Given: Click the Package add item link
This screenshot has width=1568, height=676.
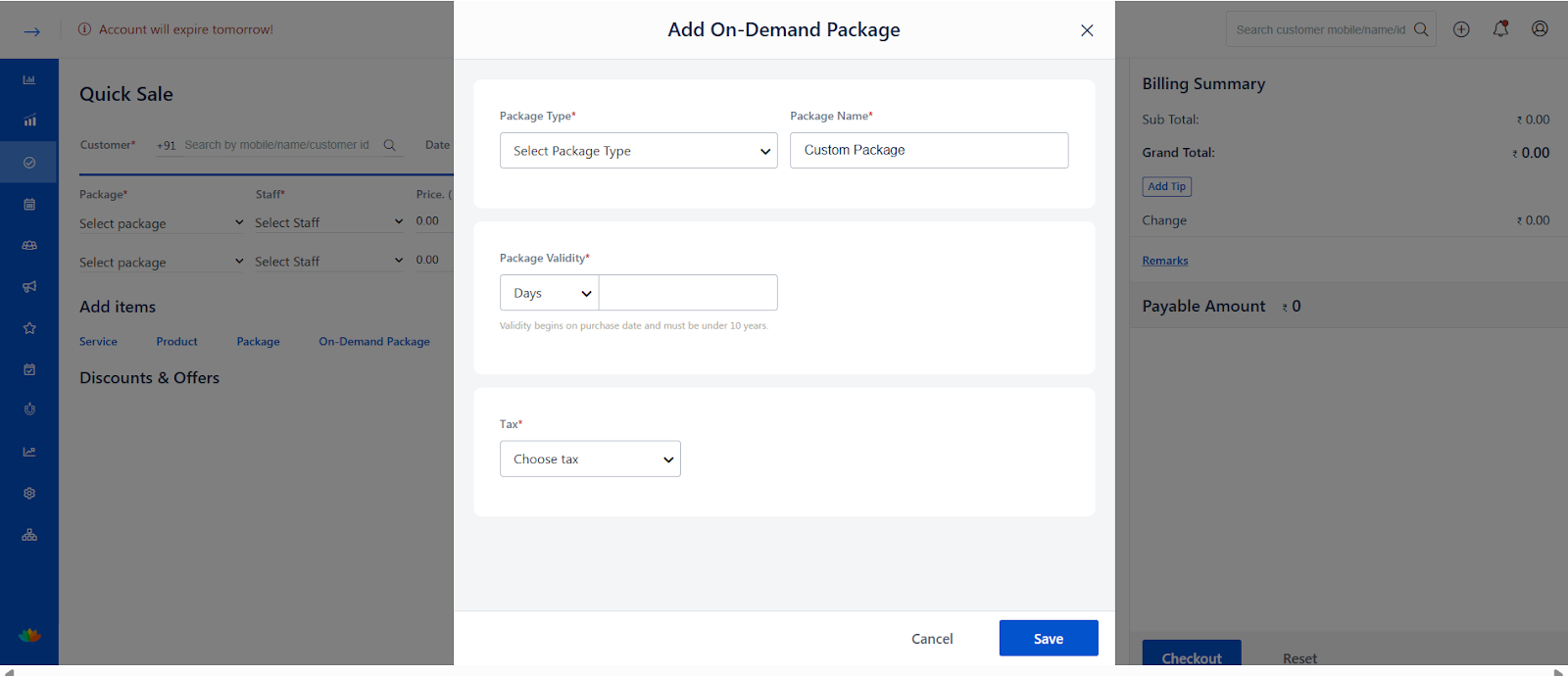Looking at the screenshot, I should pos(258,342).
